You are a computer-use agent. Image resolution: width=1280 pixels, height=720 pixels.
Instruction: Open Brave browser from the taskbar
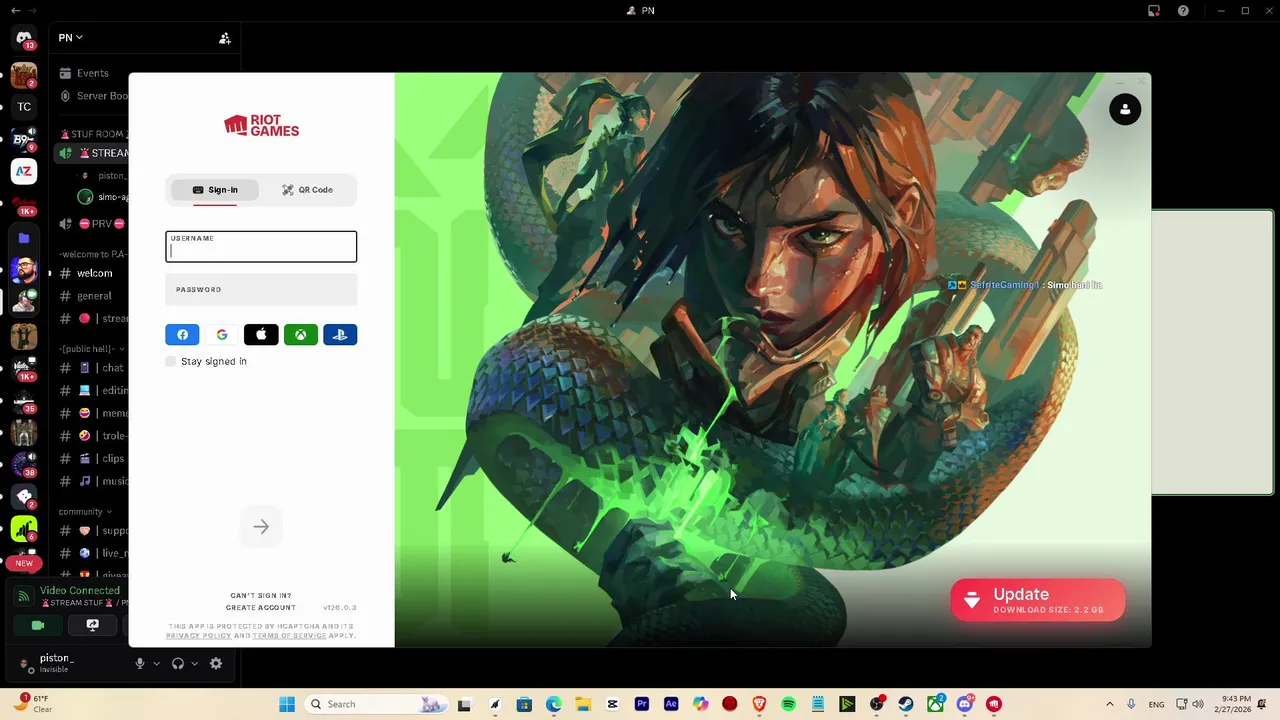click(759, 704)
